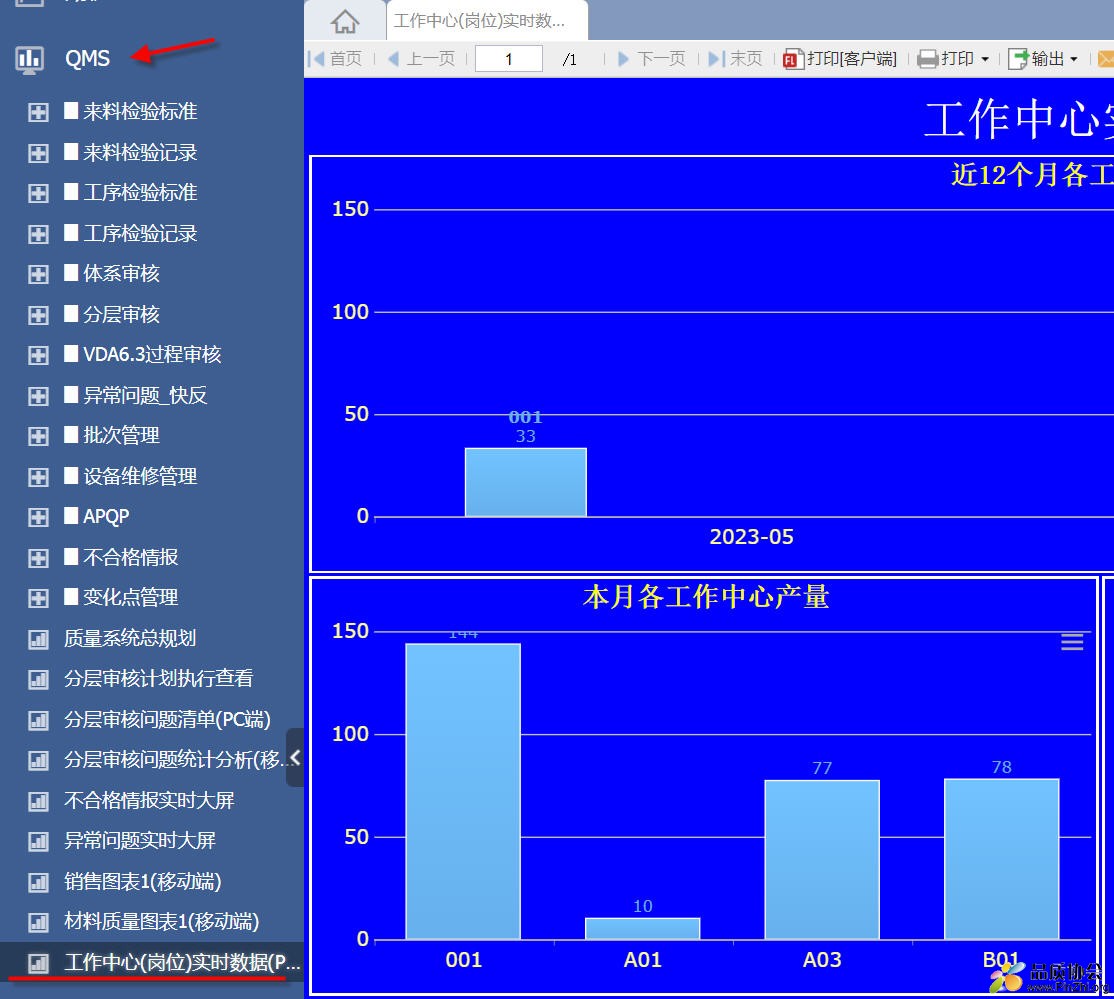Switch to the 工作中心(岗位)实时数... tab

[x=487, y=21]
